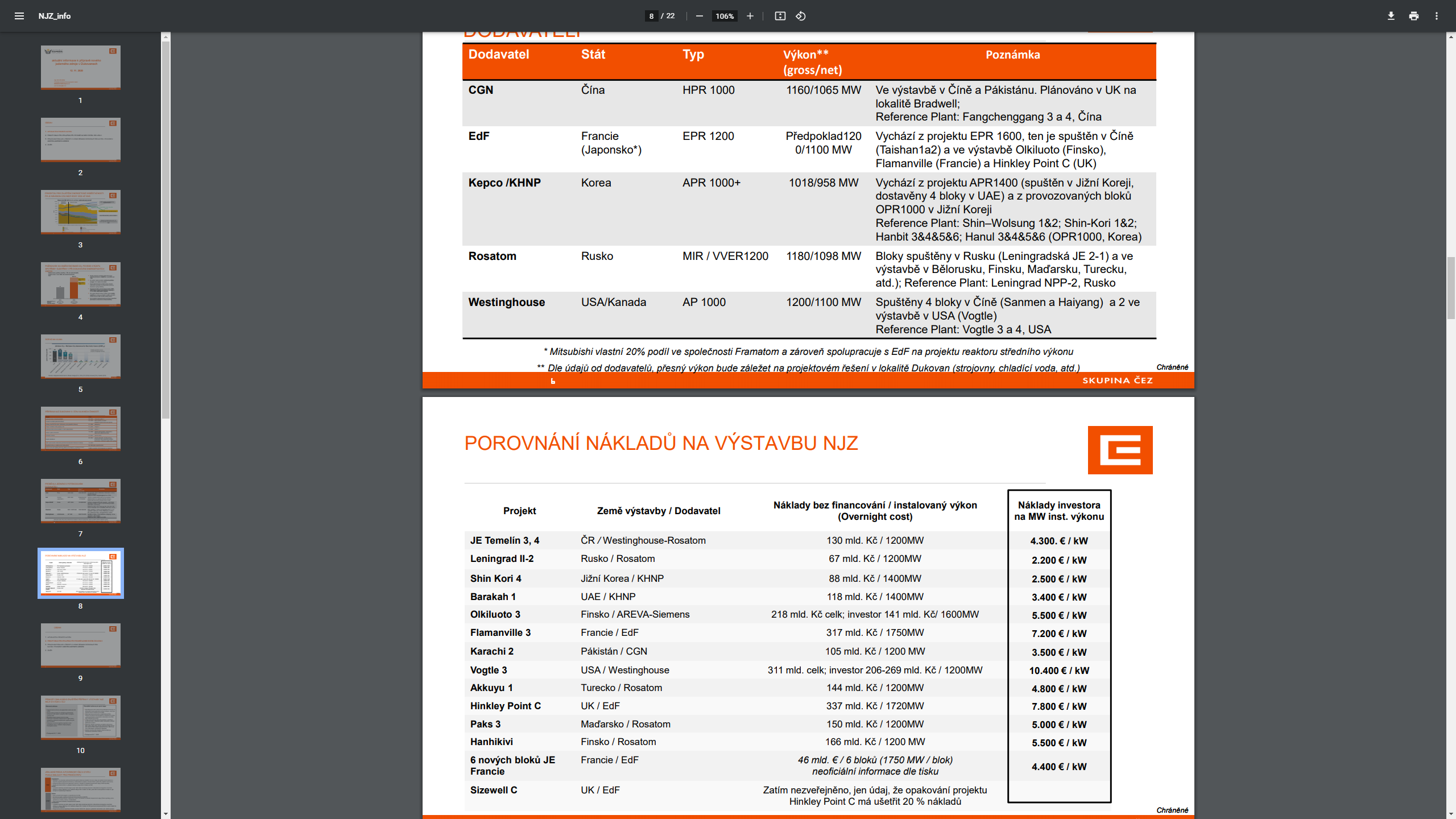
Task: Click the NJZ_info document title
Action: click(x=55, y=16)
